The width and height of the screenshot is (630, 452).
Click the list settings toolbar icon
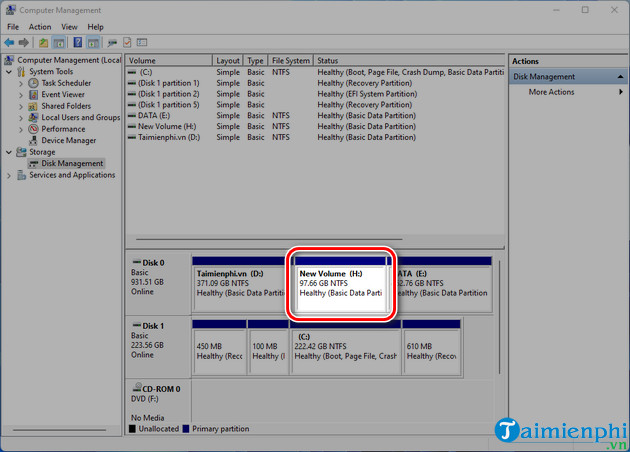point(142,42)
